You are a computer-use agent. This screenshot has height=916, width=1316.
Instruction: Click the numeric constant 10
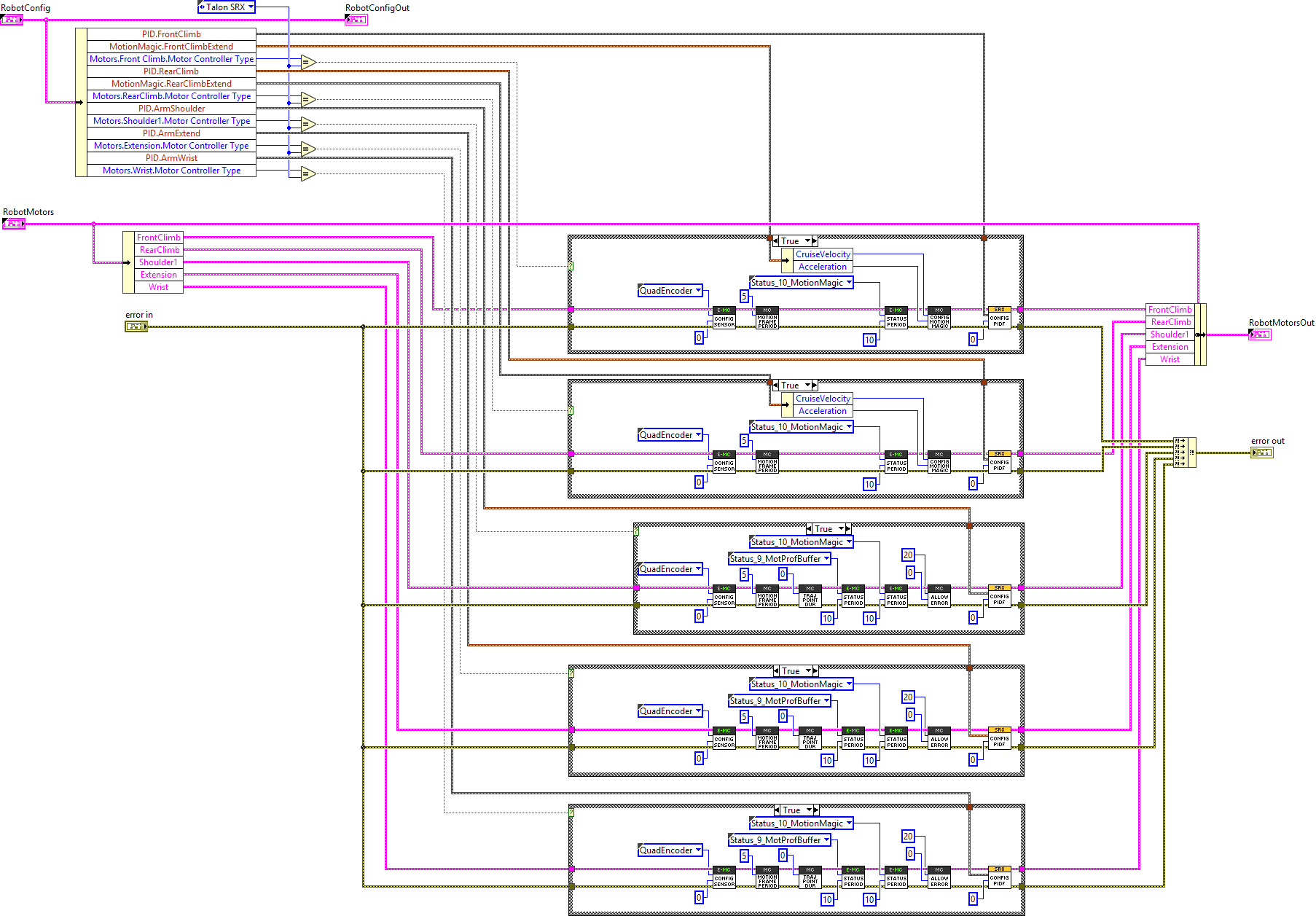tap(869, 340)
